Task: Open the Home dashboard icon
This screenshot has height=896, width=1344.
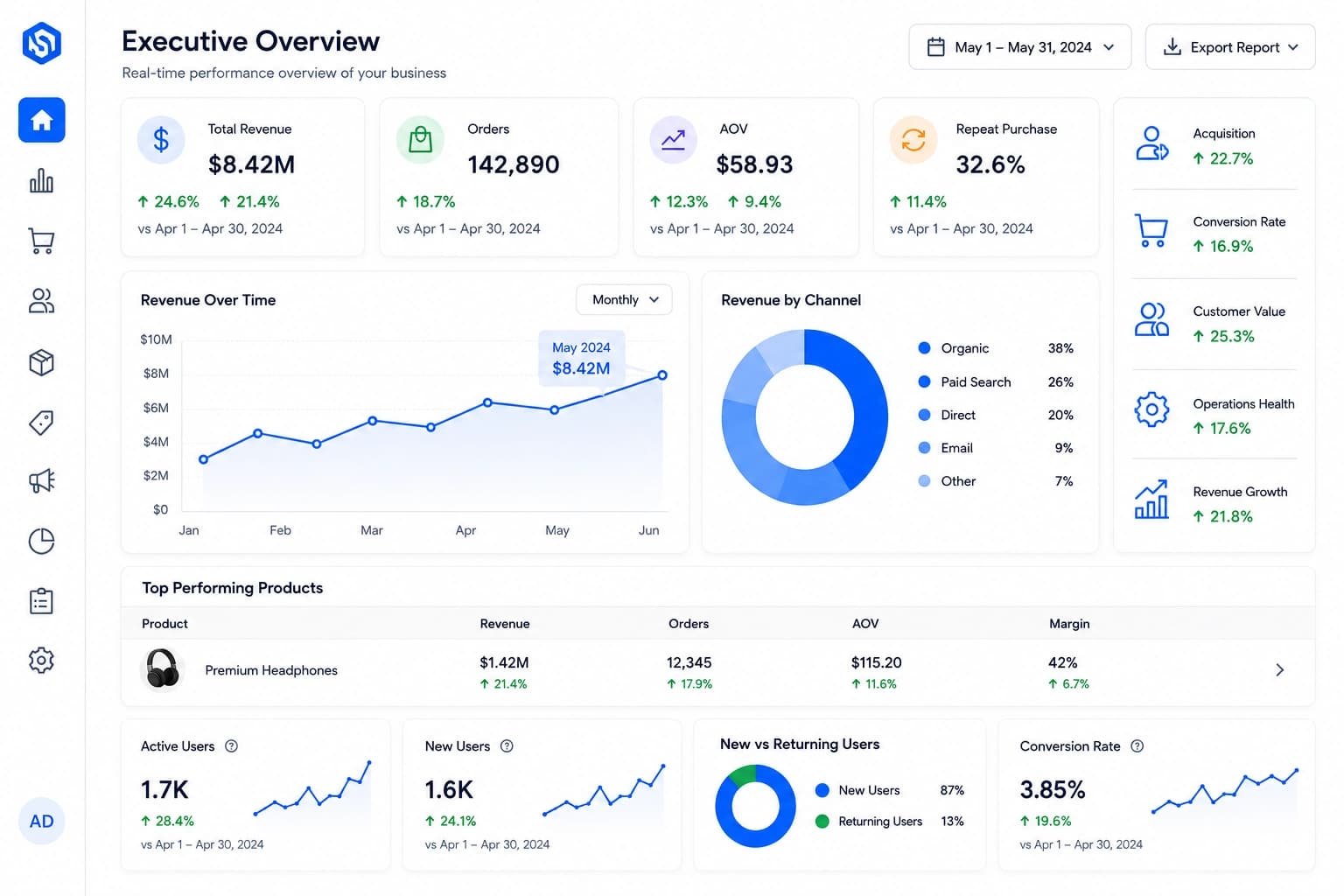Action: [41, 120]
